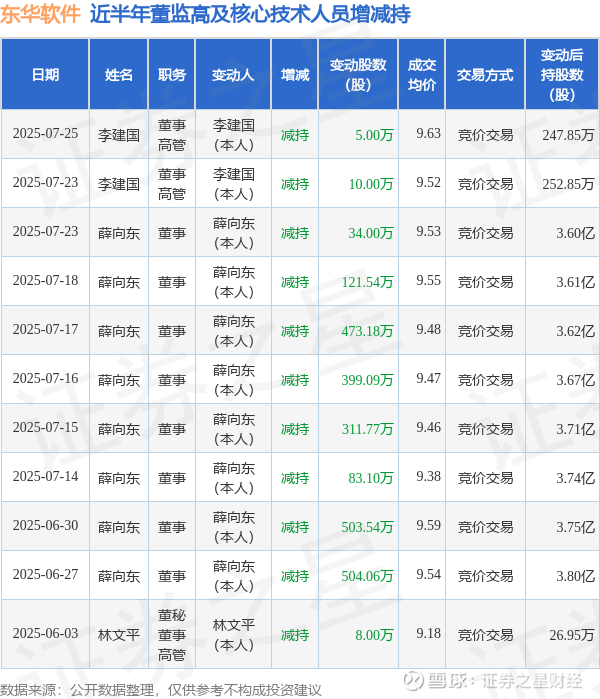Select the date 2025-07-17

click(x=45, y=330)
